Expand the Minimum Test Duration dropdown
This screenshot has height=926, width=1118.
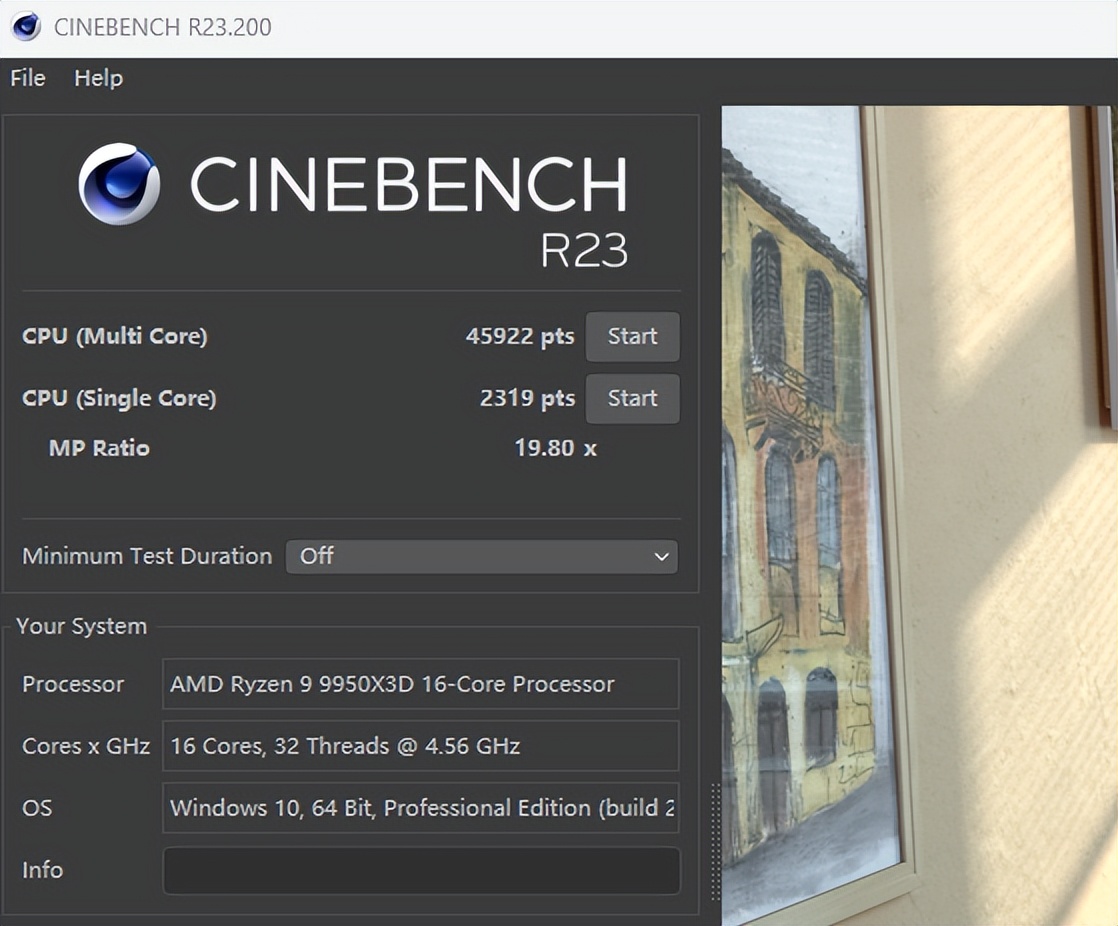click(482, 556)
